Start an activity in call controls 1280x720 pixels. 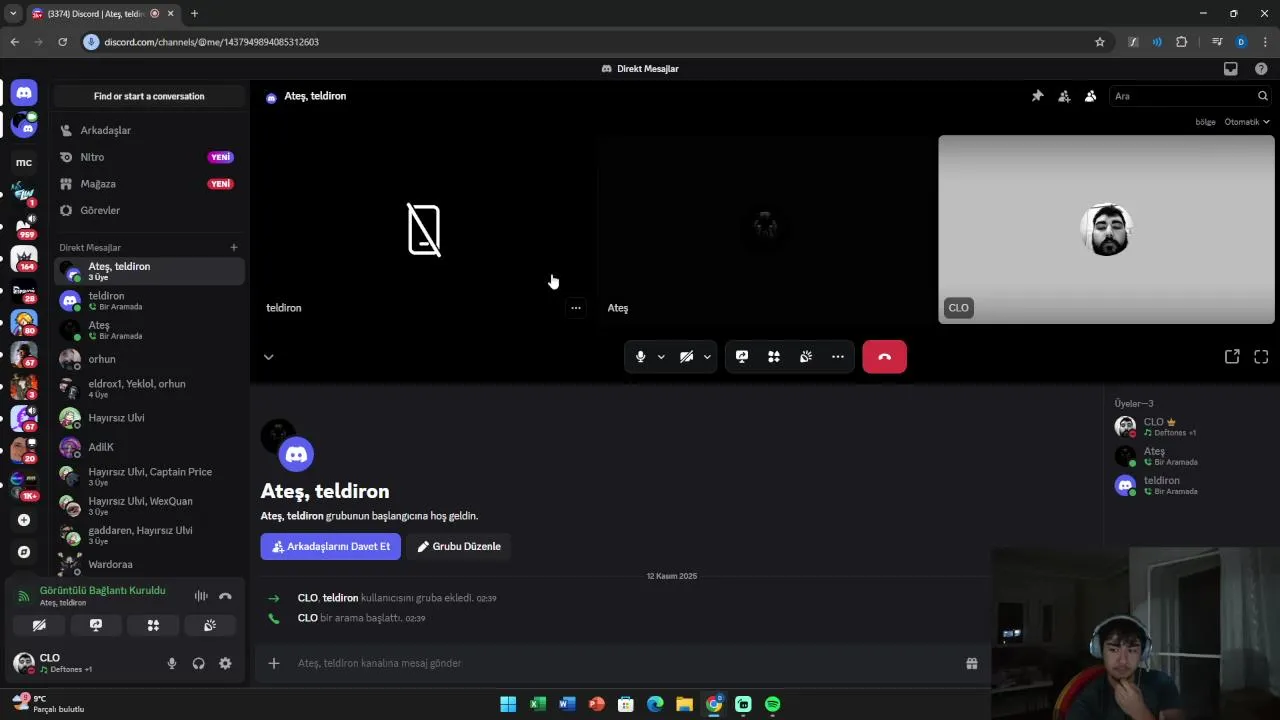(x=774, y=357)
